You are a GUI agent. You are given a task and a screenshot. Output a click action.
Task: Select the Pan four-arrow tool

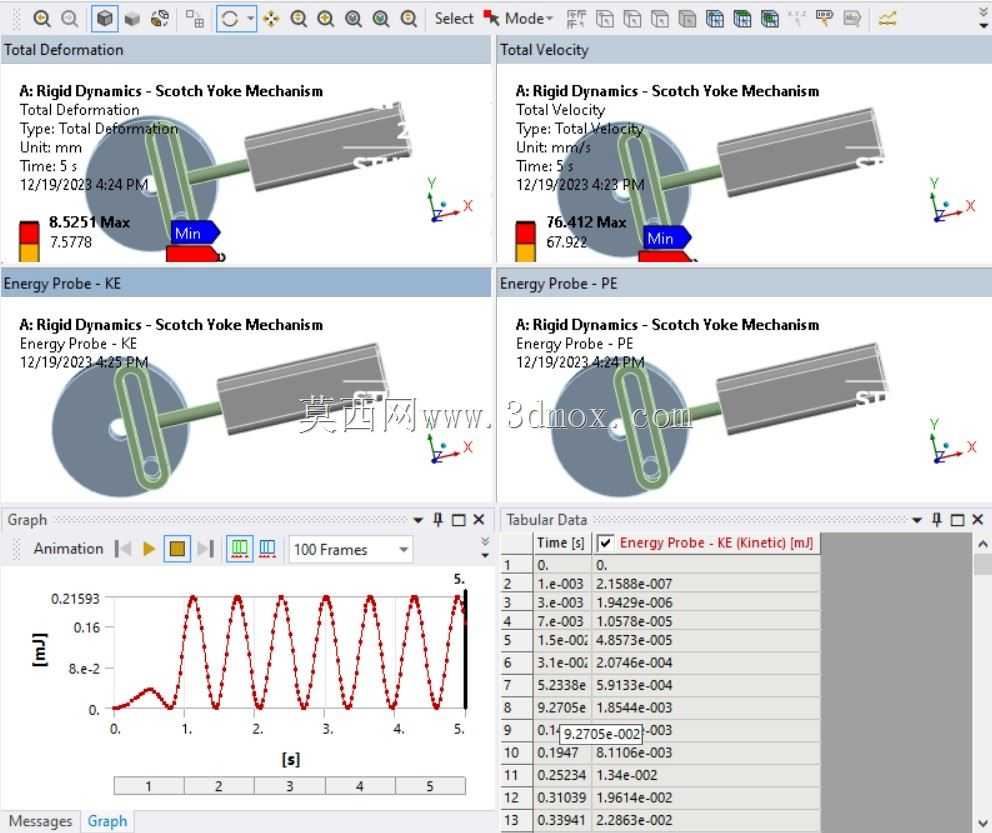pyautogui.click(x=271, y=18)
